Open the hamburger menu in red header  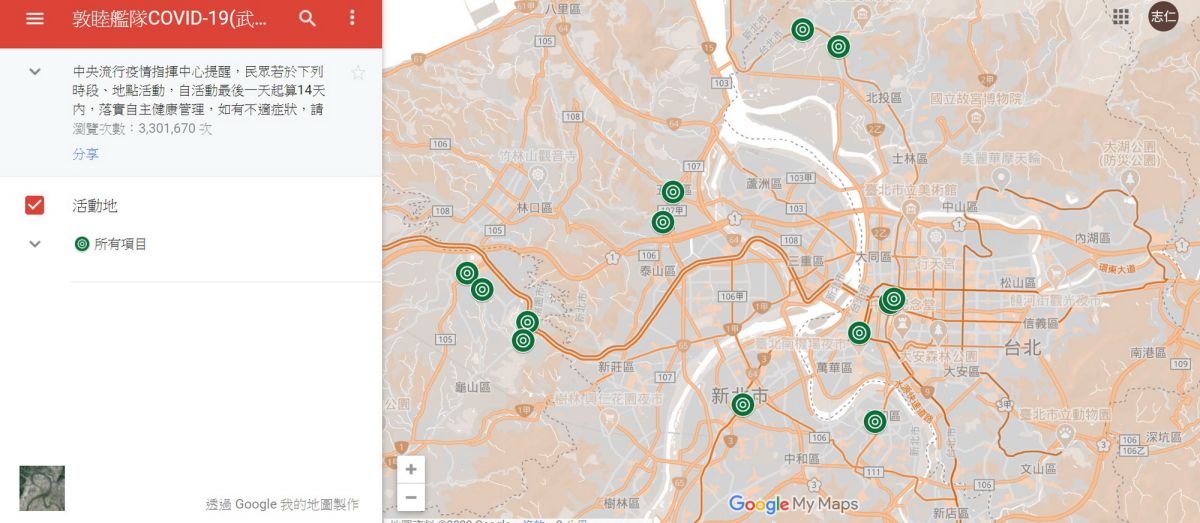35,19
